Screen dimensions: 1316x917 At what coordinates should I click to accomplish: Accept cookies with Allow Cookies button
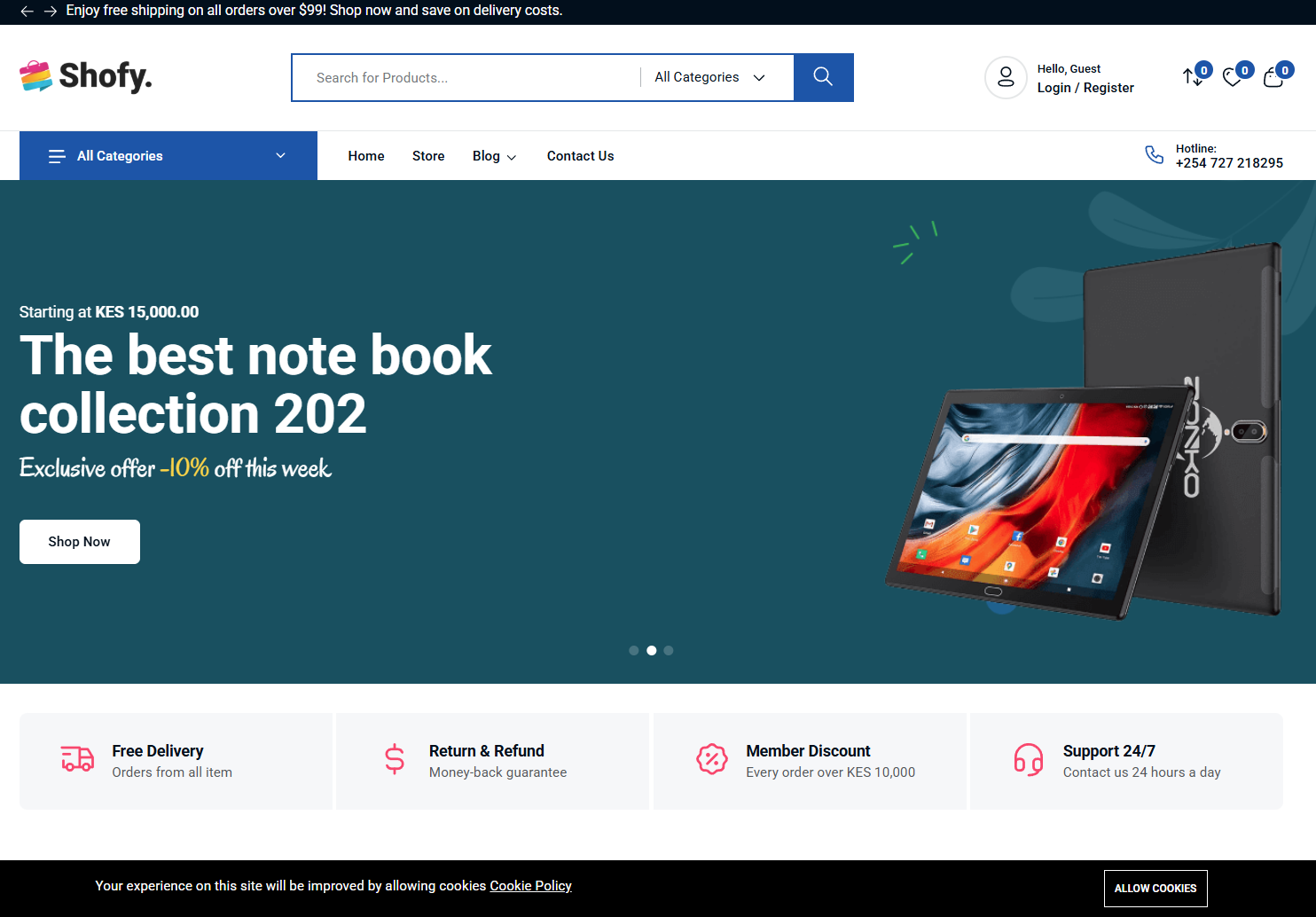[1155, 888]
